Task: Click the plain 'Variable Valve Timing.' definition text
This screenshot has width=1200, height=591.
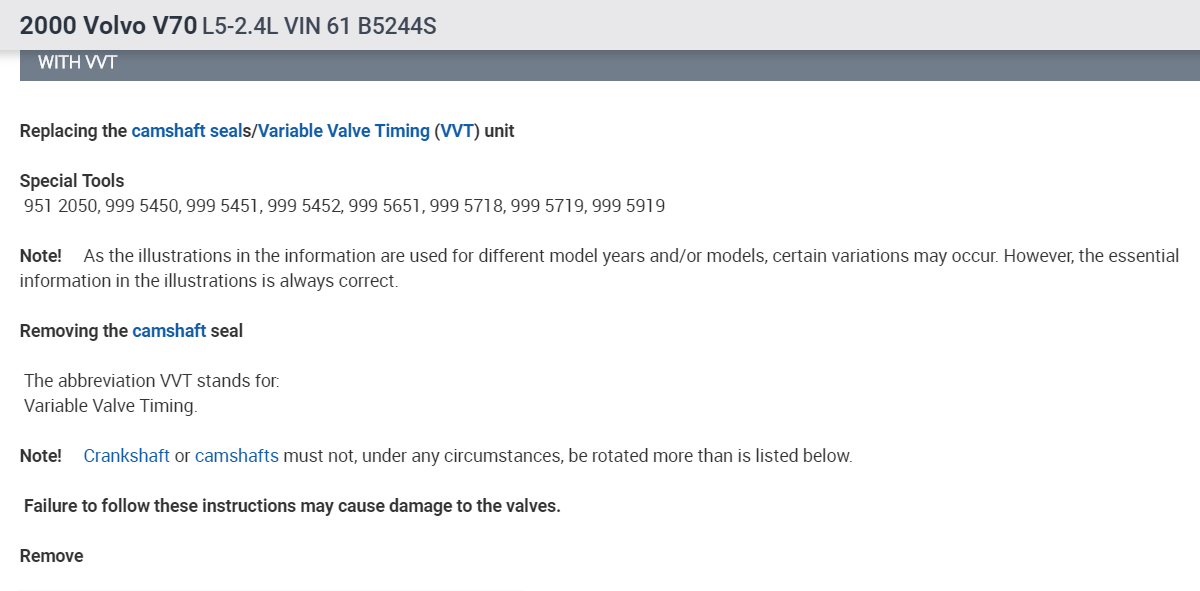Action: [x=111, y=406]
